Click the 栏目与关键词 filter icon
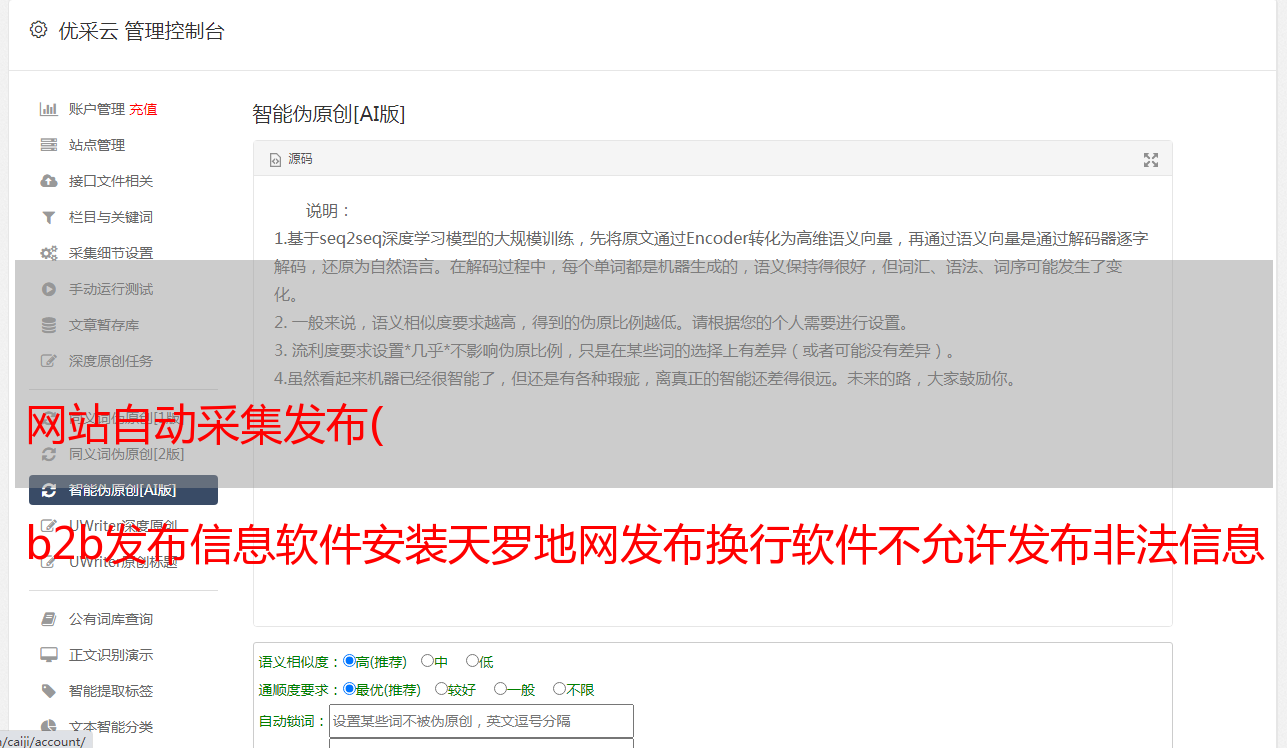Viewport: 1287px width, 748px height. coord(48,217)
